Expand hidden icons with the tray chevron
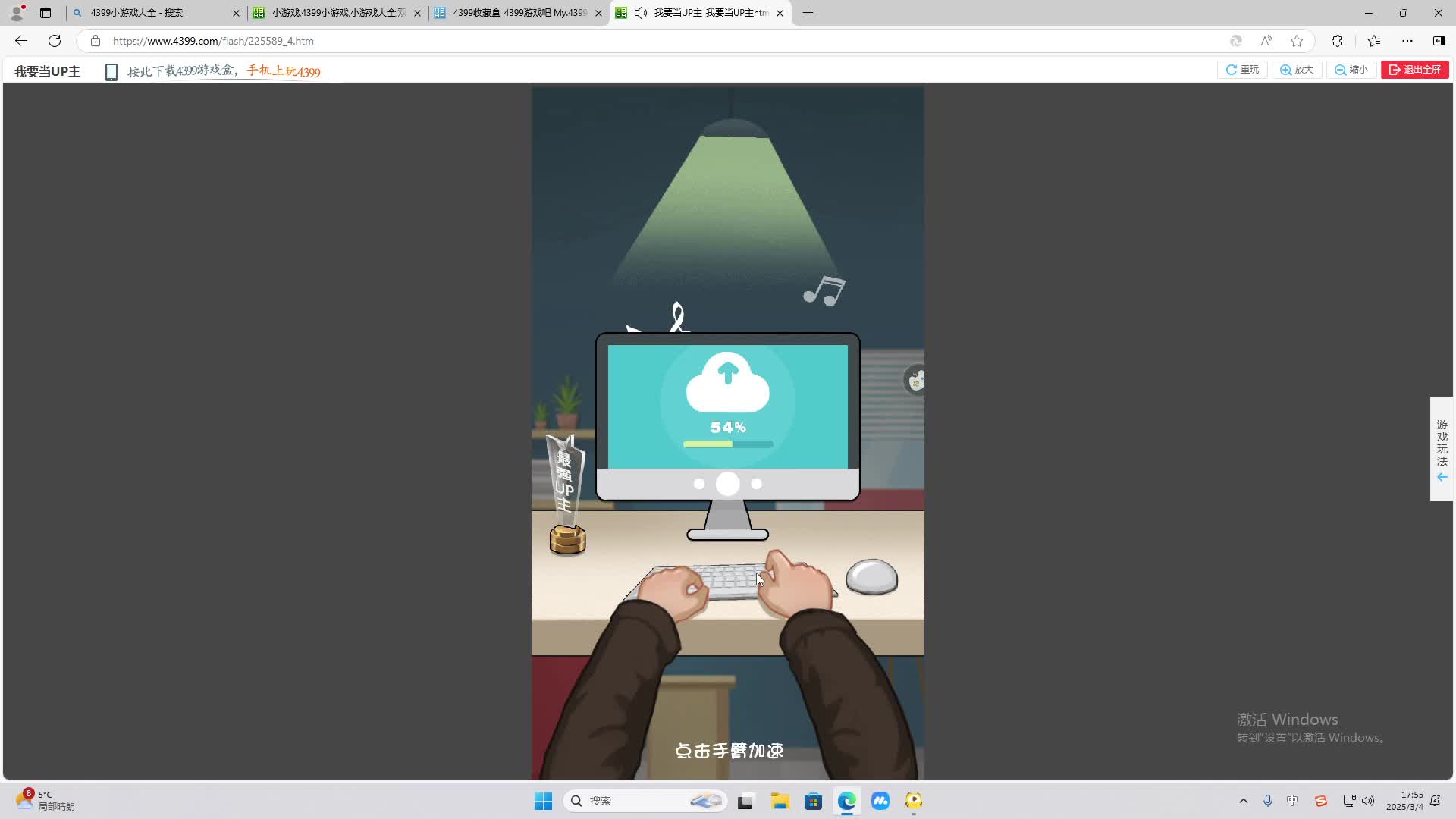 click(x=1243, y=800)
